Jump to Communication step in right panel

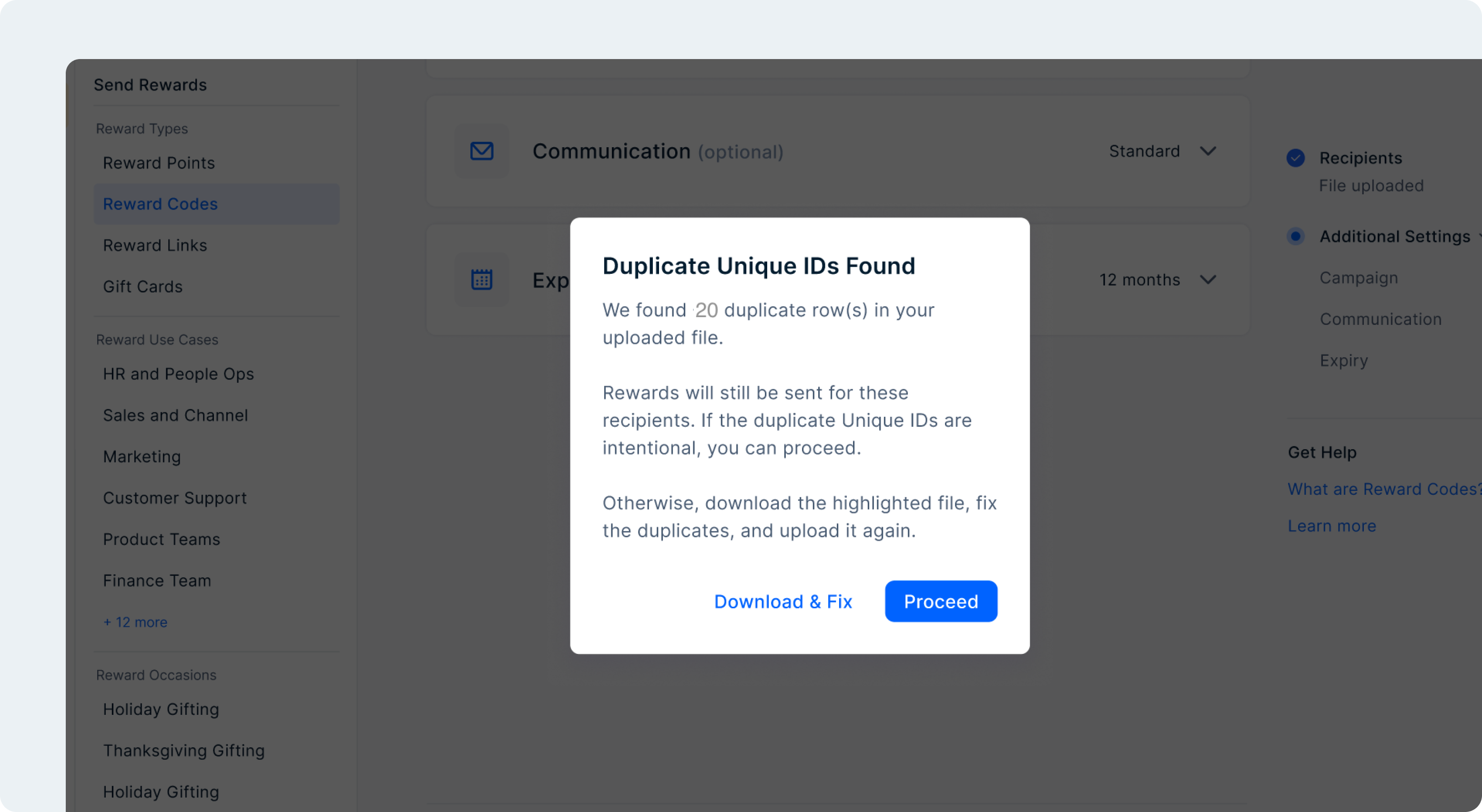1380,319
